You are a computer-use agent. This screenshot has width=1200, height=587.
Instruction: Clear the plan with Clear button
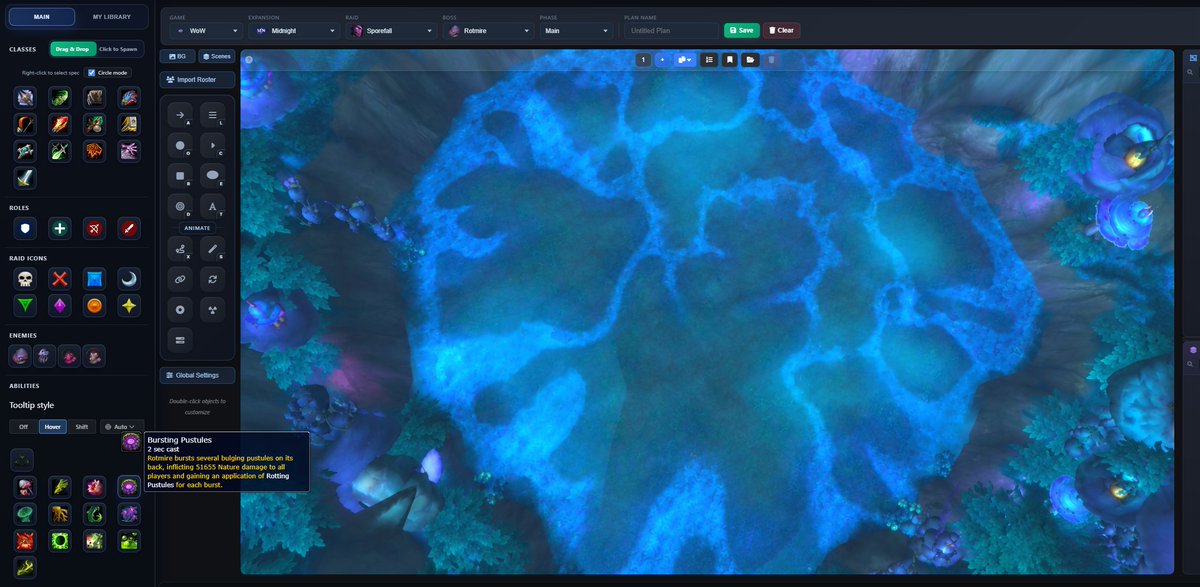pyautogui.click(x=782, y=30)
